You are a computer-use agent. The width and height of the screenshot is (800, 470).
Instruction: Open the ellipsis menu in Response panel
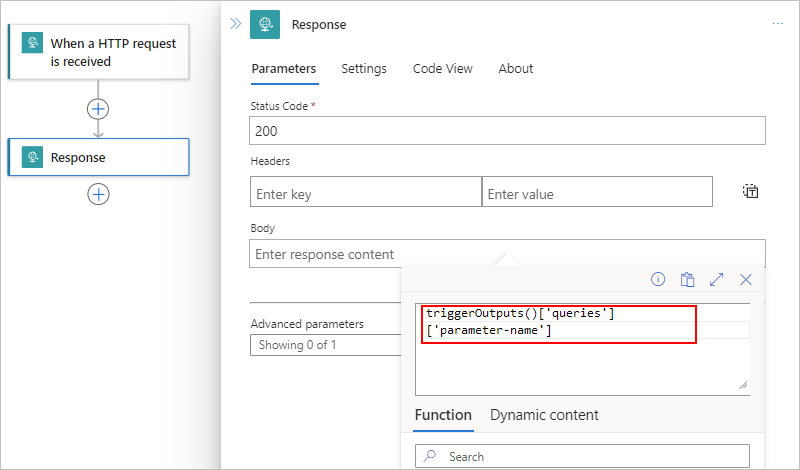tap(778, 24)
